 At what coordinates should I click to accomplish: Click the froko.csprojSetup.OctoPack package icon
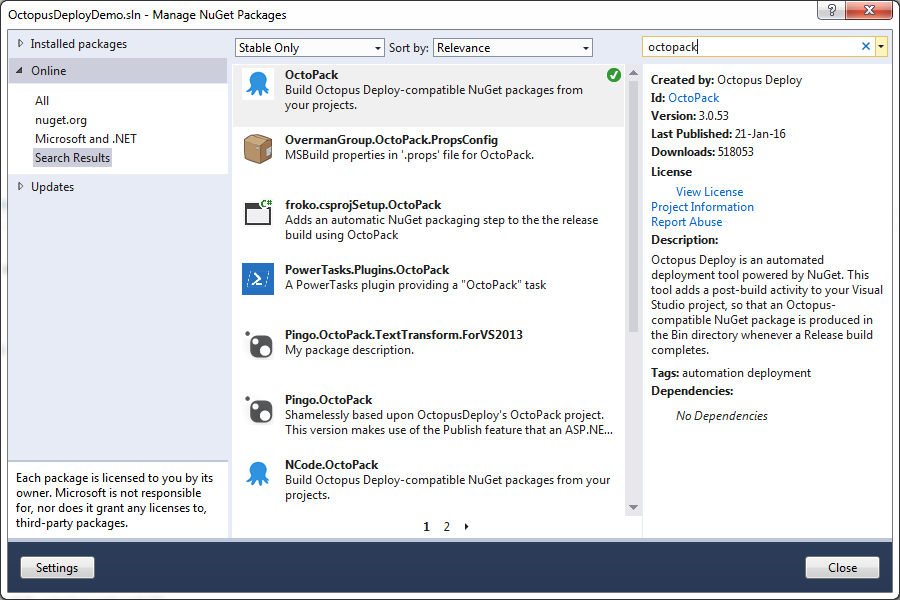[x=258, y=213]
